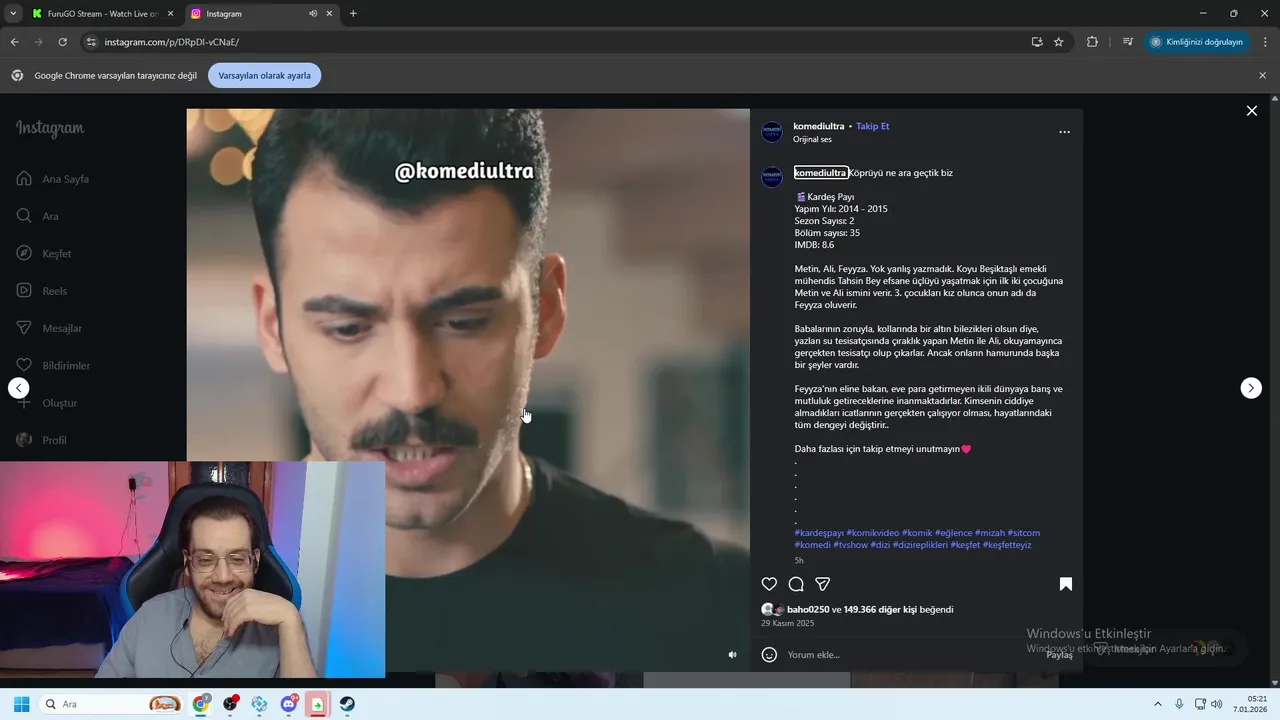Click the taskbar Ara search box
This screenshot has height=720, width=1280.
pyautogui.click(x=112, y=704)
